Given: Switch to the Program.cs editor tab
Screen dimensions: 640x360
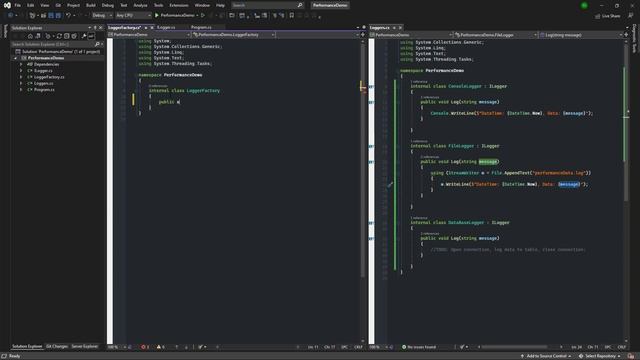Looking at the screenshot, I should [201, 27].
